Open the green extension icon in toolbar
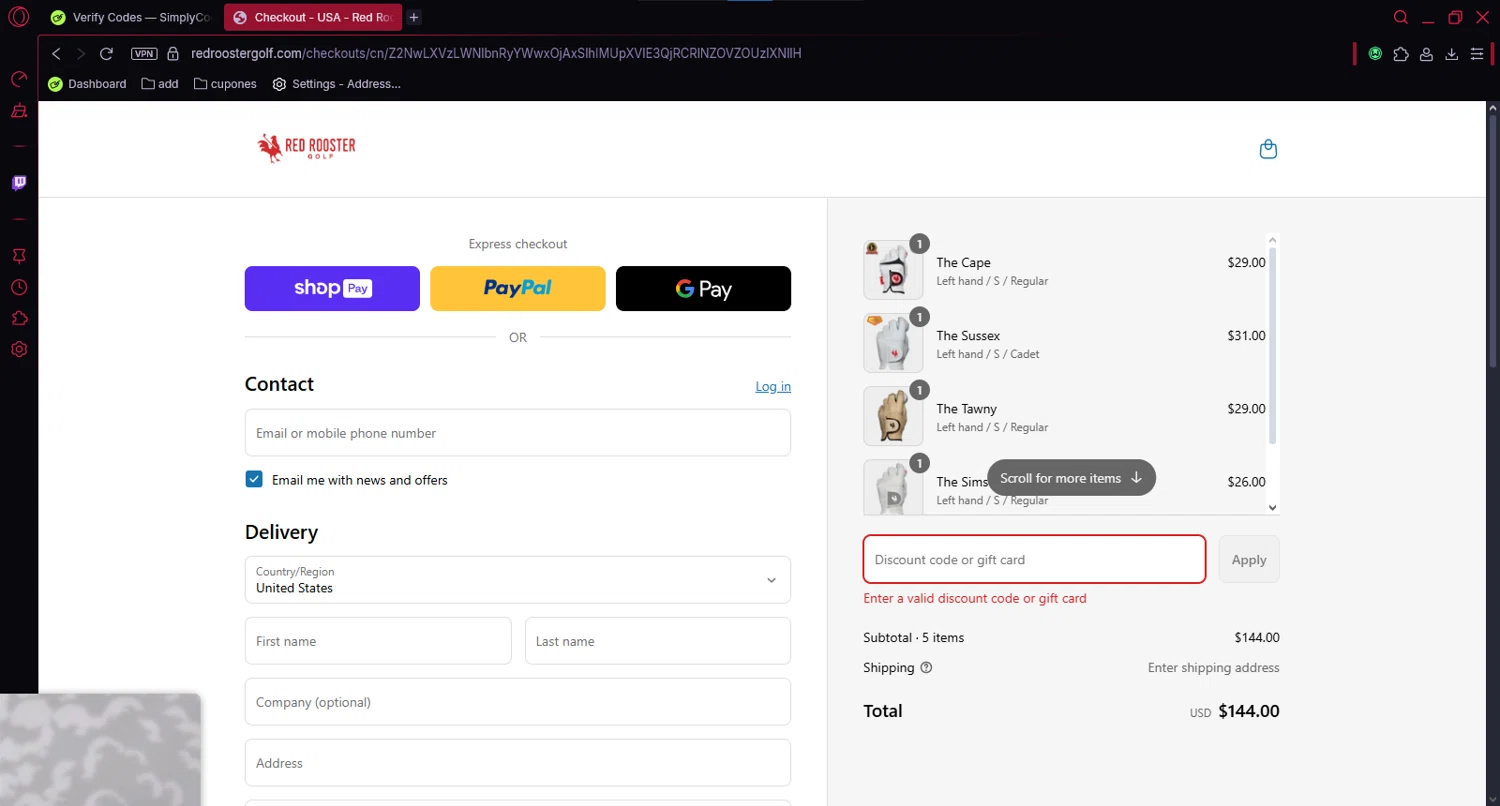The height and width of the screenshot is (806, 1500). pyautogui.click(x=1375, y=53)
